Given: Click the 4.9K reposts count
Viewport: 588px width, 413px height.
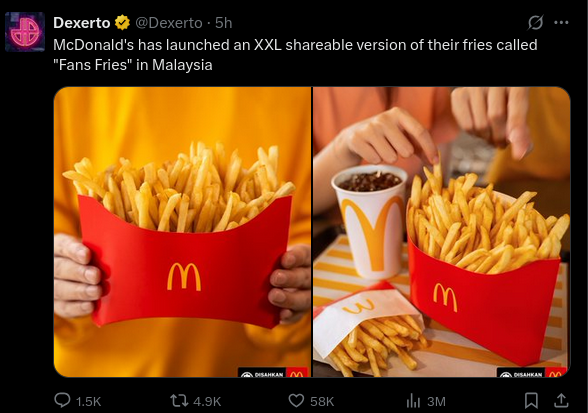Looking at the screenshot, I should tap(207, 402).
